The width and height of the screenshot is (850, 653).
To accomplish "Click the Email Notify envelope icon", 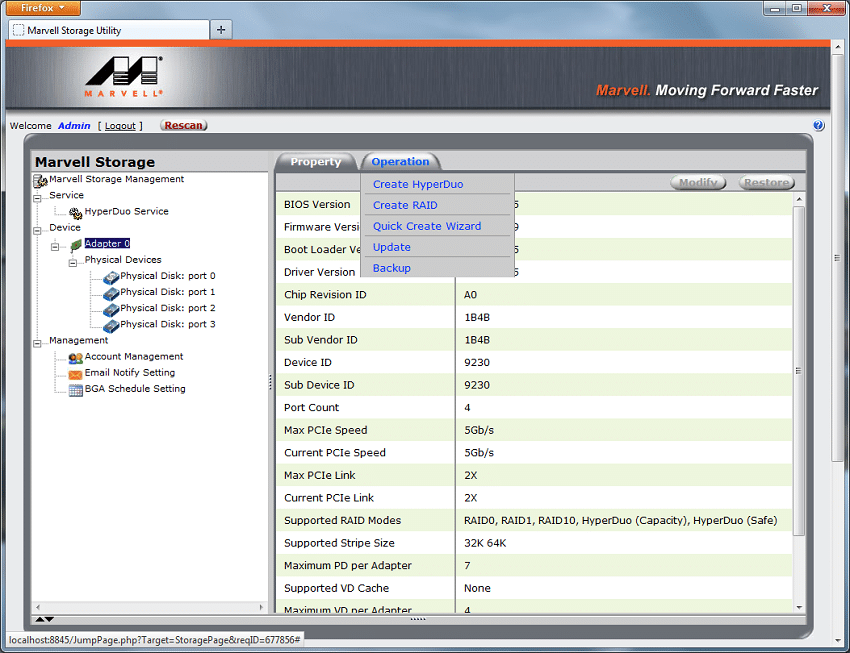I will point(75,374).
